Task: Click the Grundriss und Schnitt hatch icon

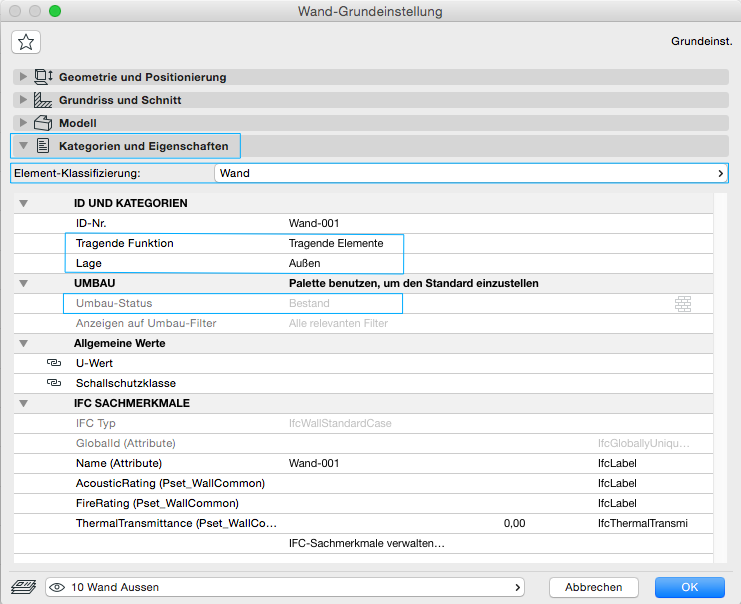Action: click(43, 100)
